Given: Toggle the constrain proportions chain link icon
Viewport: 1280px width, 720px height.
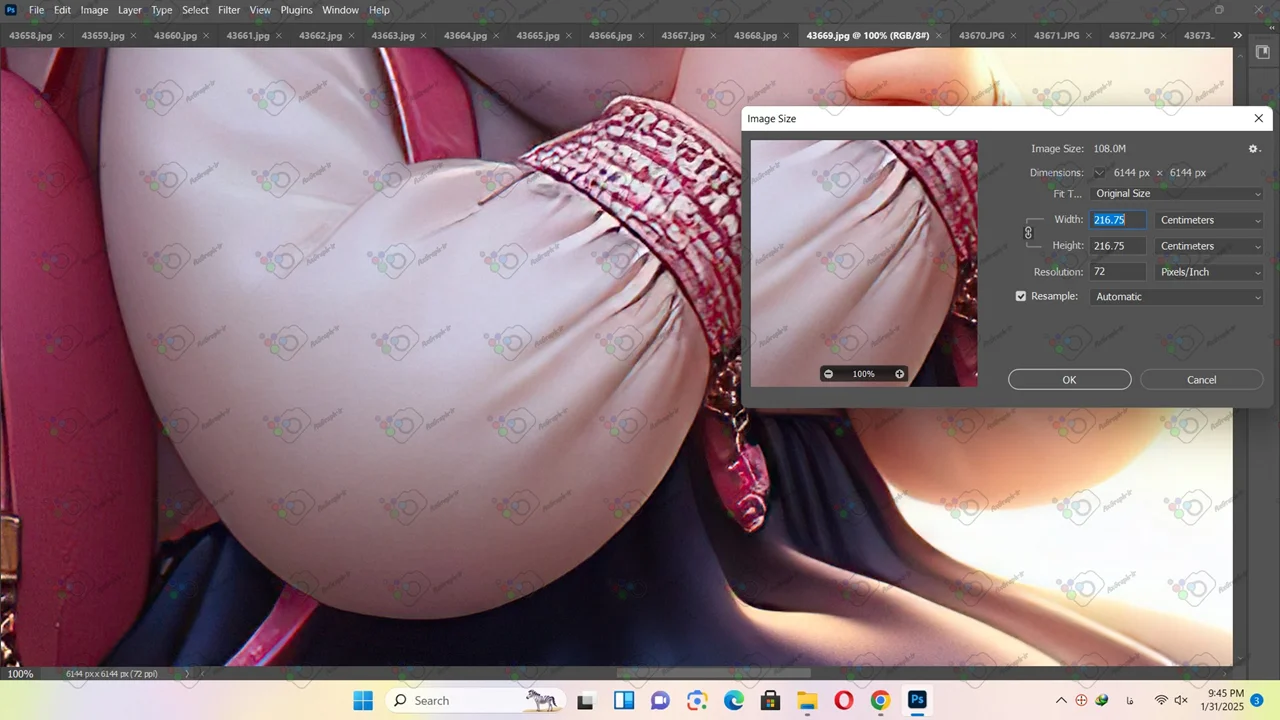Looking at the screenshot, I should [x=1028, y=233].
